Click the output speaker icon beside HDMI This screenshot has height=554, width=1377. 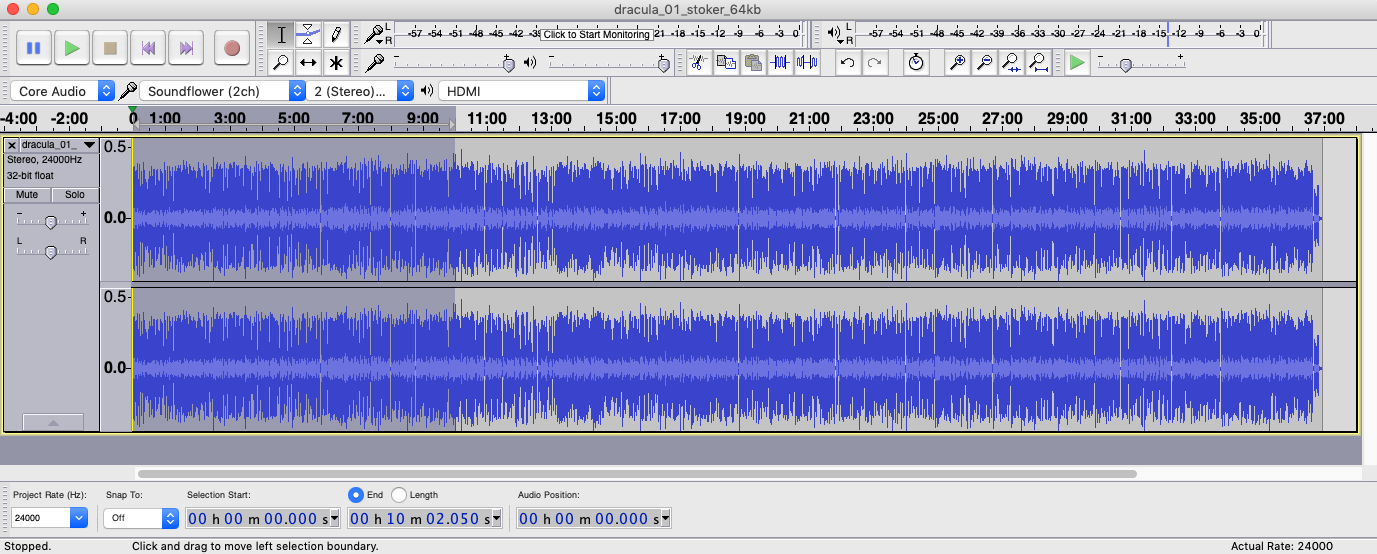pos(426,91)
